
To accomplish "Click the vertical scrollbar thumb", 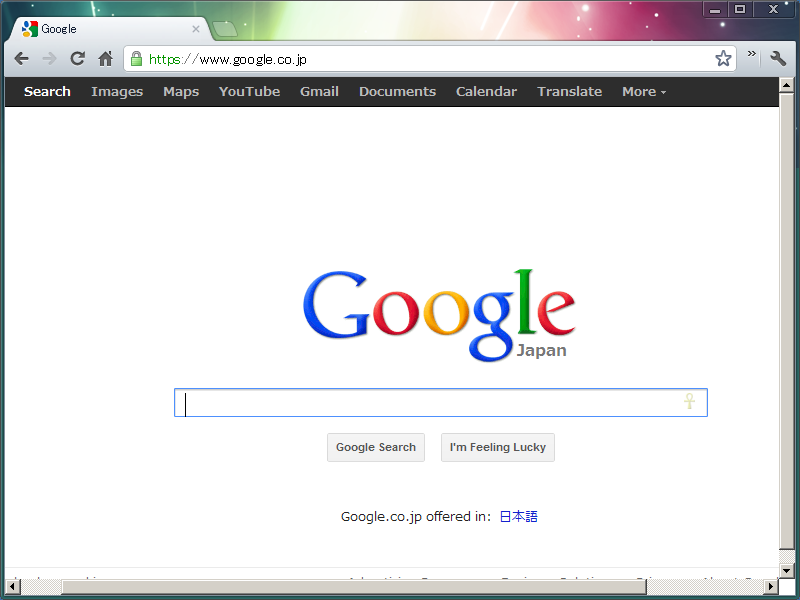I will pos(786,319).
